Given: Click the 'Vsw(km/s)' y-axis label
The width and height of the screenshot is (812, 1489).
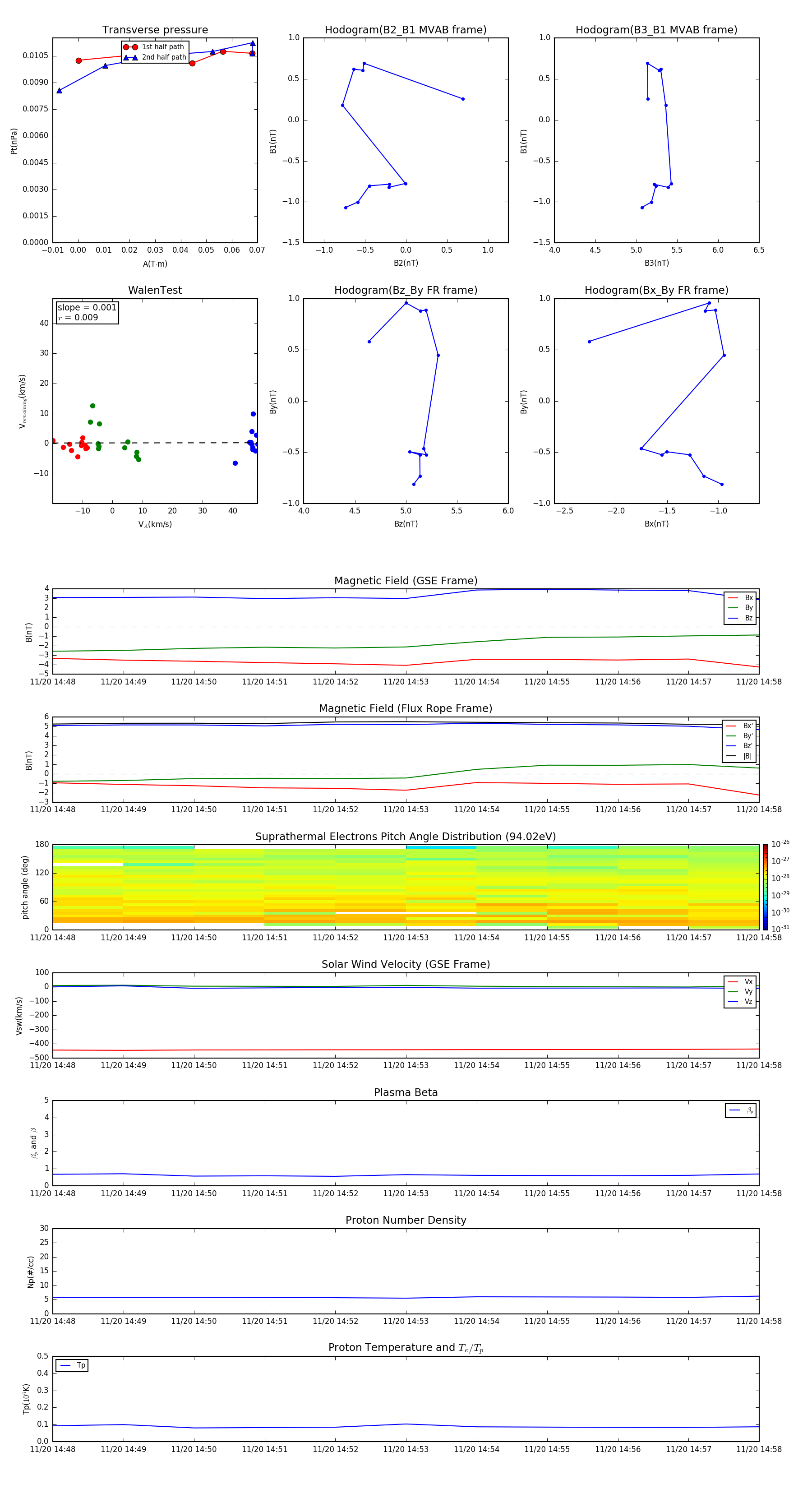Looking at the screenshot, I should pos(18,1016).
